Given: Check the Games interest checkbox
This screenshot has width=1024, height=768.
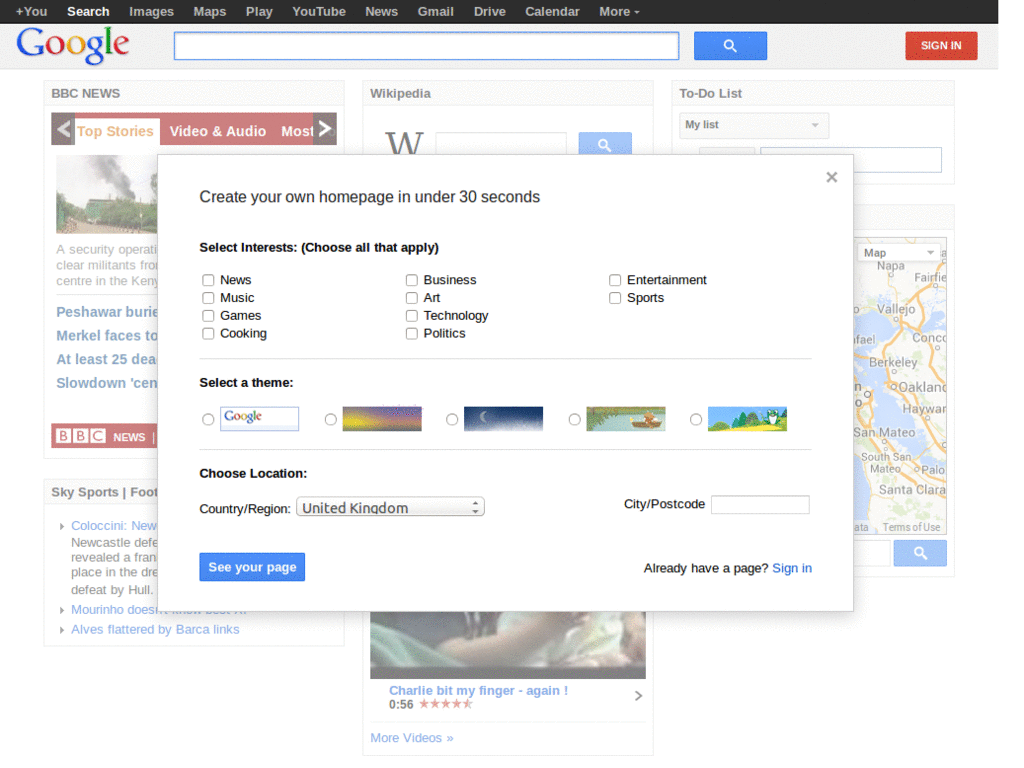Looking at the screenshot, I should pos(208,316).
